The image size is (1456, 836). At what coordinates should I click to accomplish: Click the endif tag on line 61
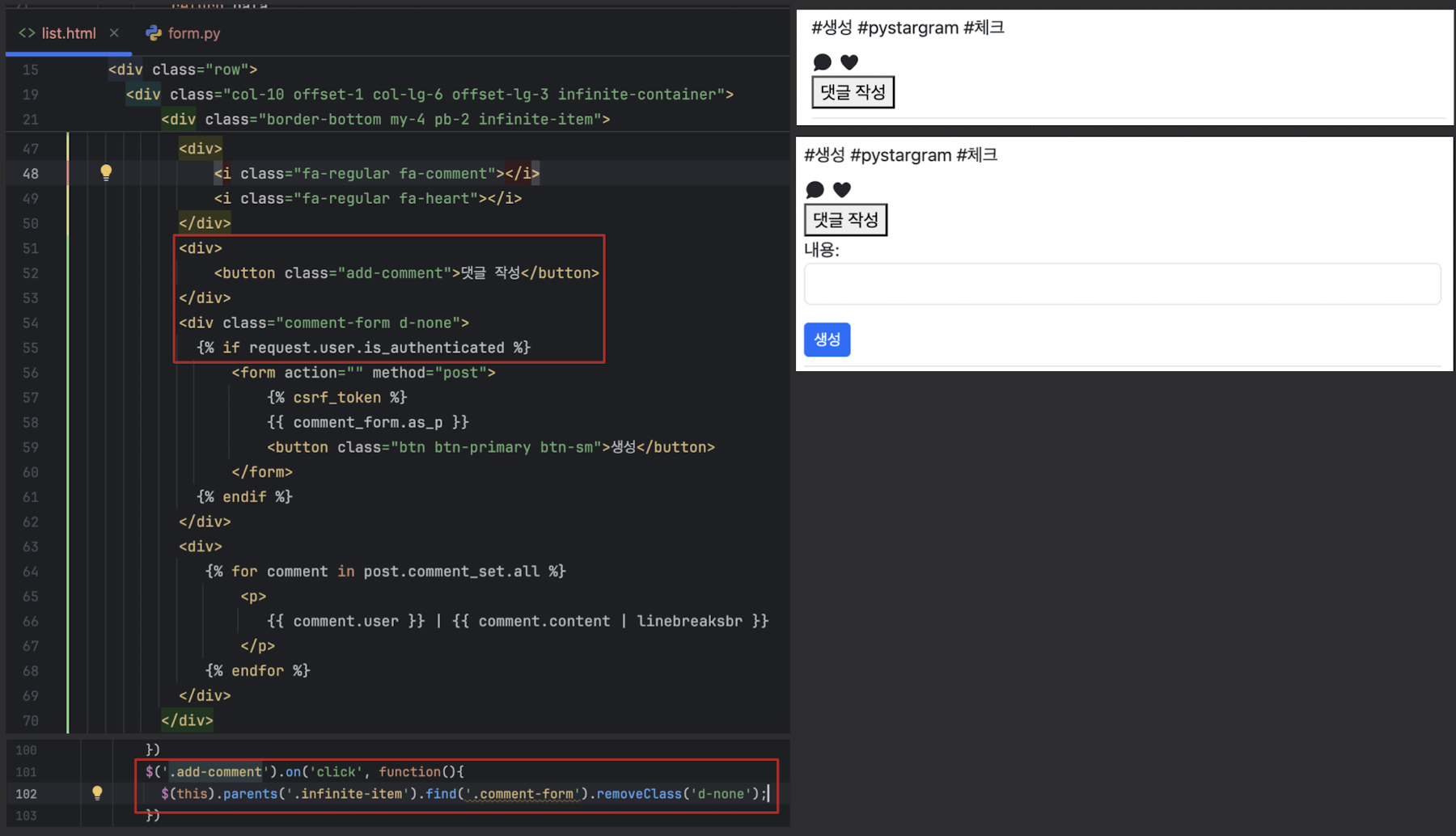coord(244,496)
